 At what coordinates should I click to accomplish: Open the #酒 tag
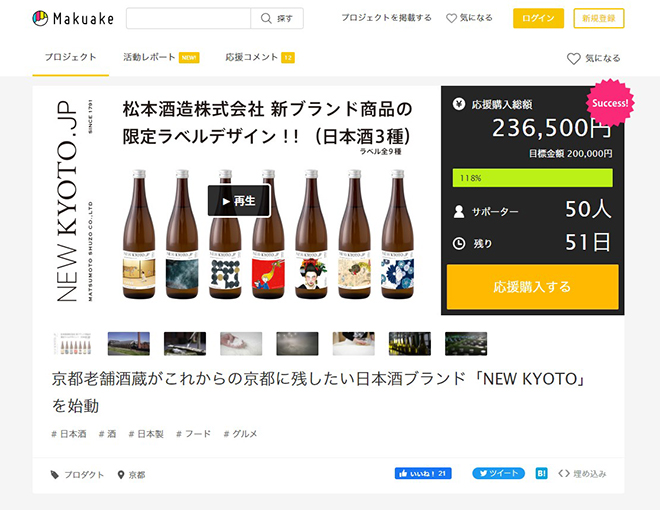tap(107, 434)
